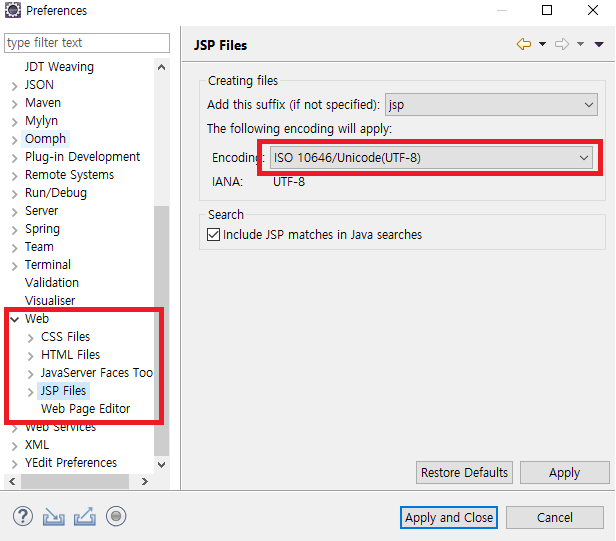The height and width of the screenshot is (541, 616).
Task: Open the forward history dropdown arrow
Action: point(580,44)
